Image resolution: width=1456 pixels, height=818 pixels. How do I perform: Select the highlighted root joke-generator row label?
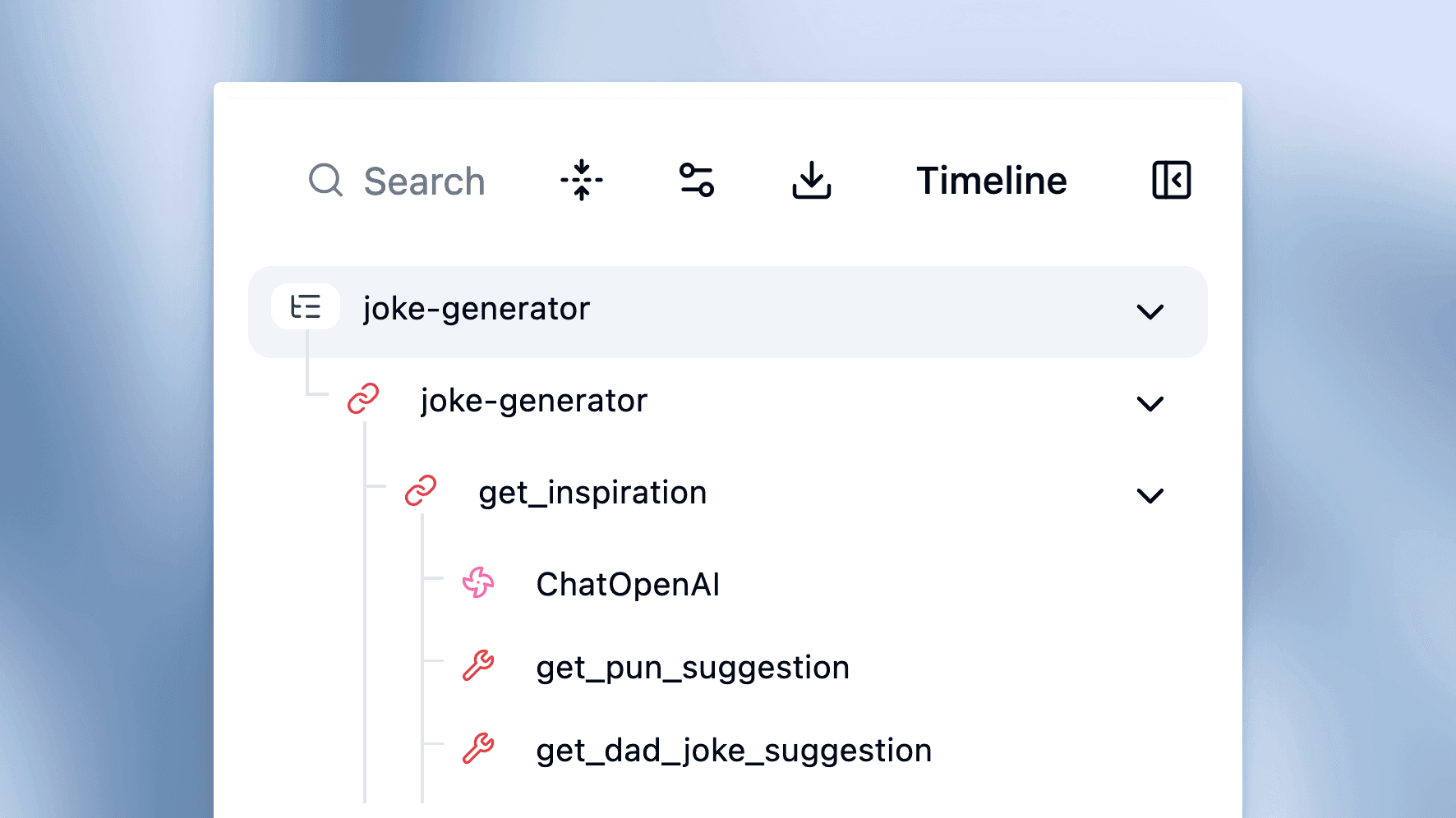click(477, 309)
